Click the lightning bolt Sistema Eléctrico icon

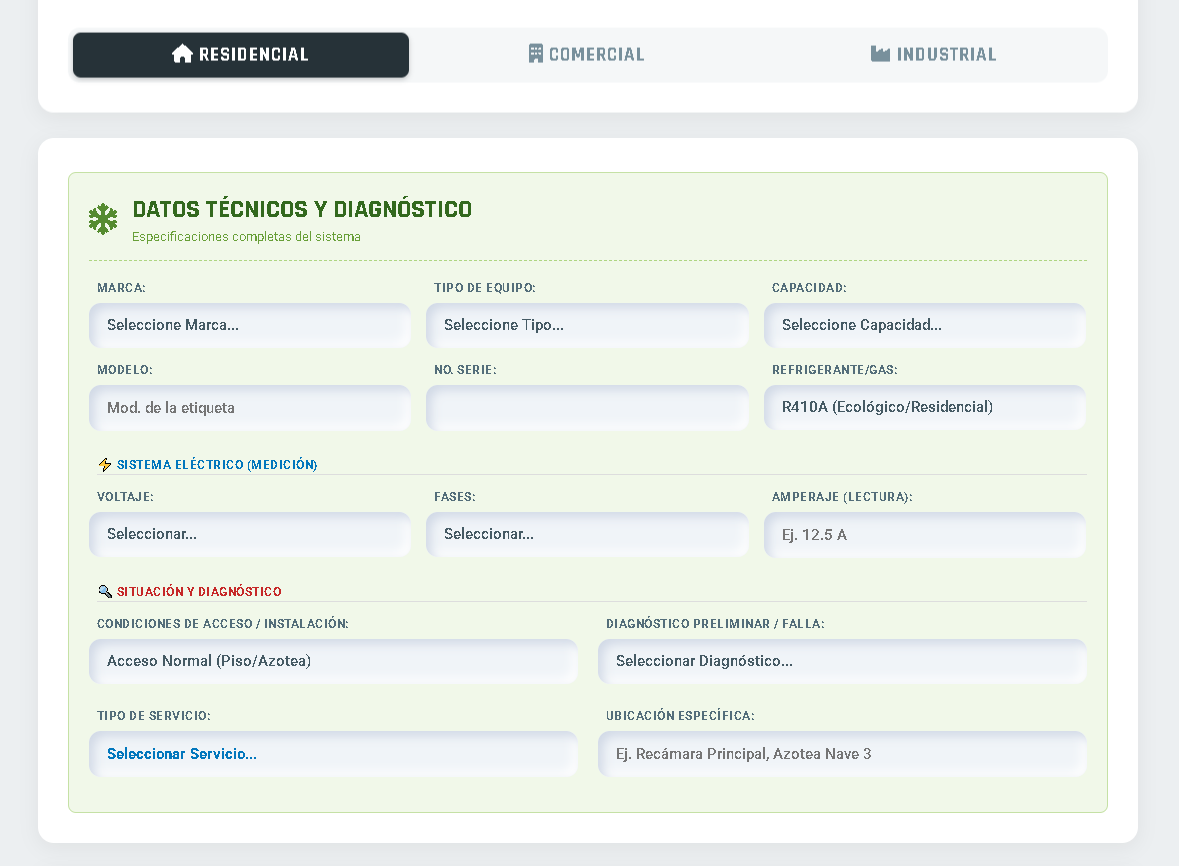click(105, 465)
